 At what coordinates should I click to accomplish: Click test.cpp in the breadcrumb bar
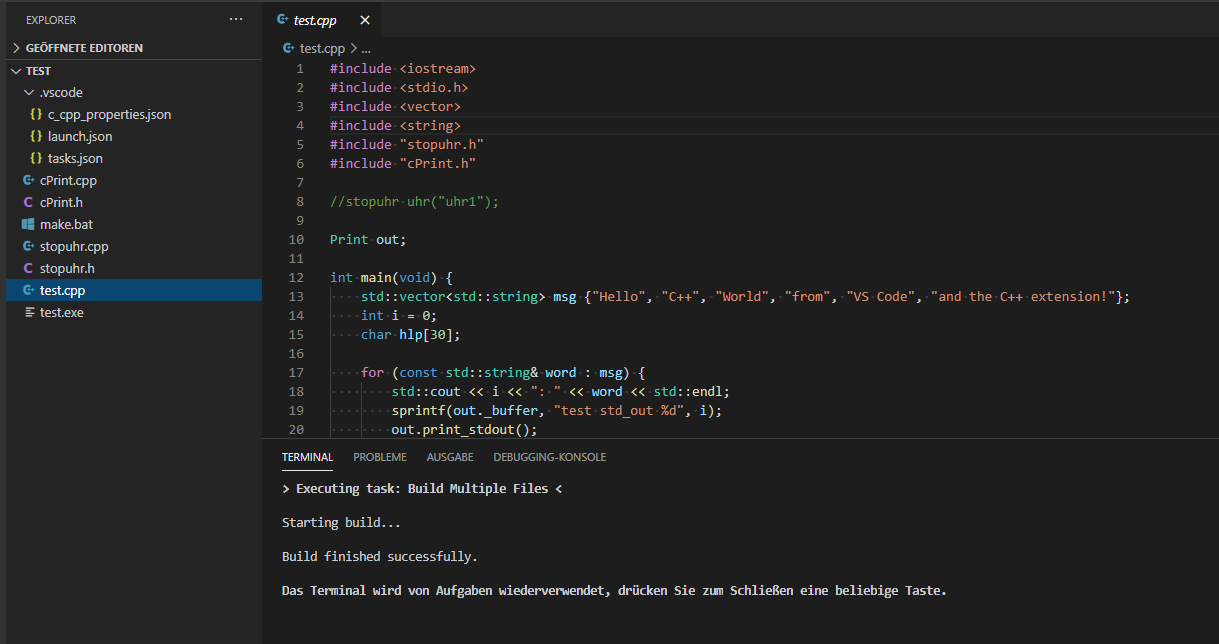pyautogui.click(x=322, y=48)
